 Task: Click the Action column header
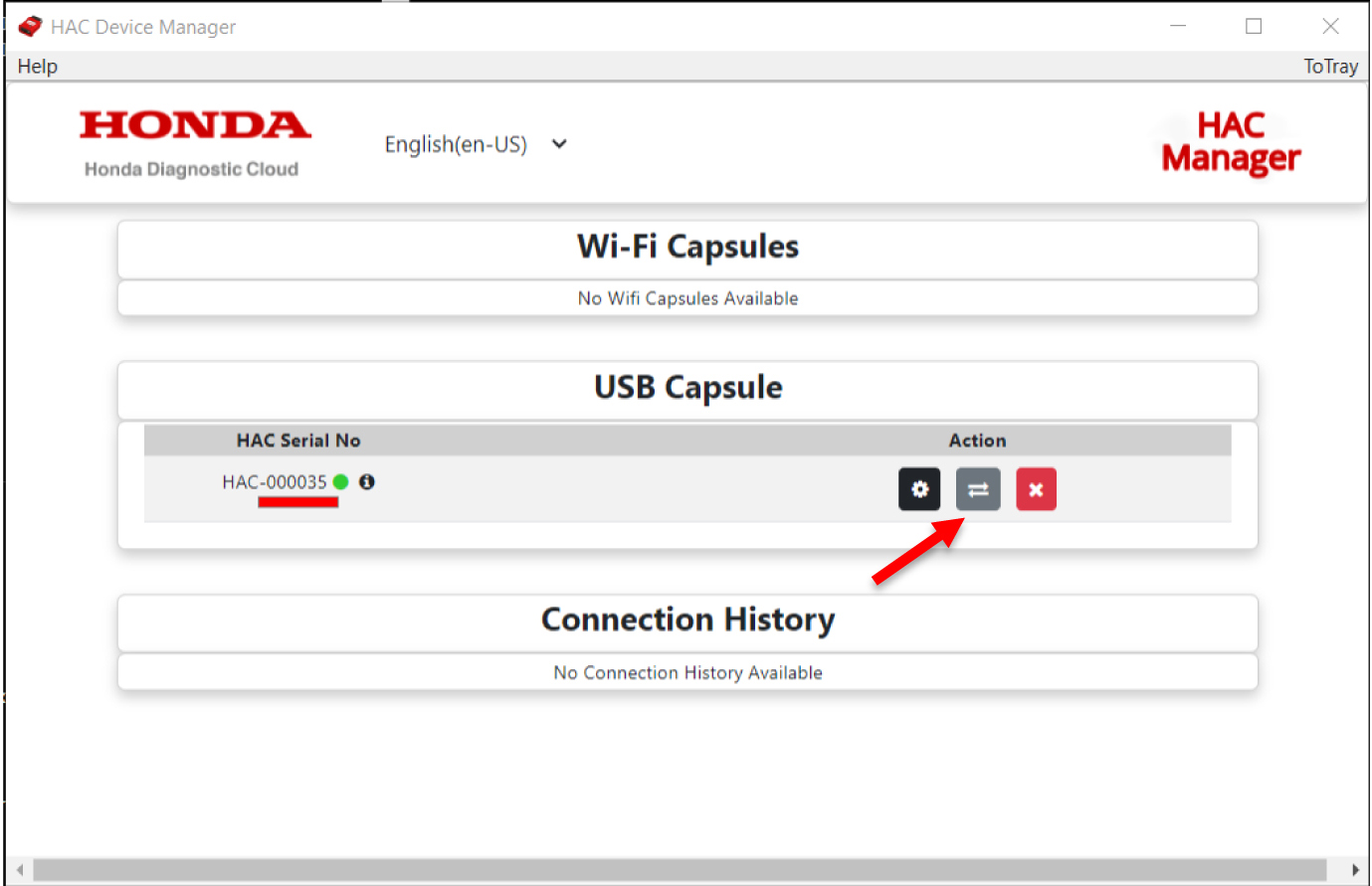pyautogui.click(x=977, y=441)
